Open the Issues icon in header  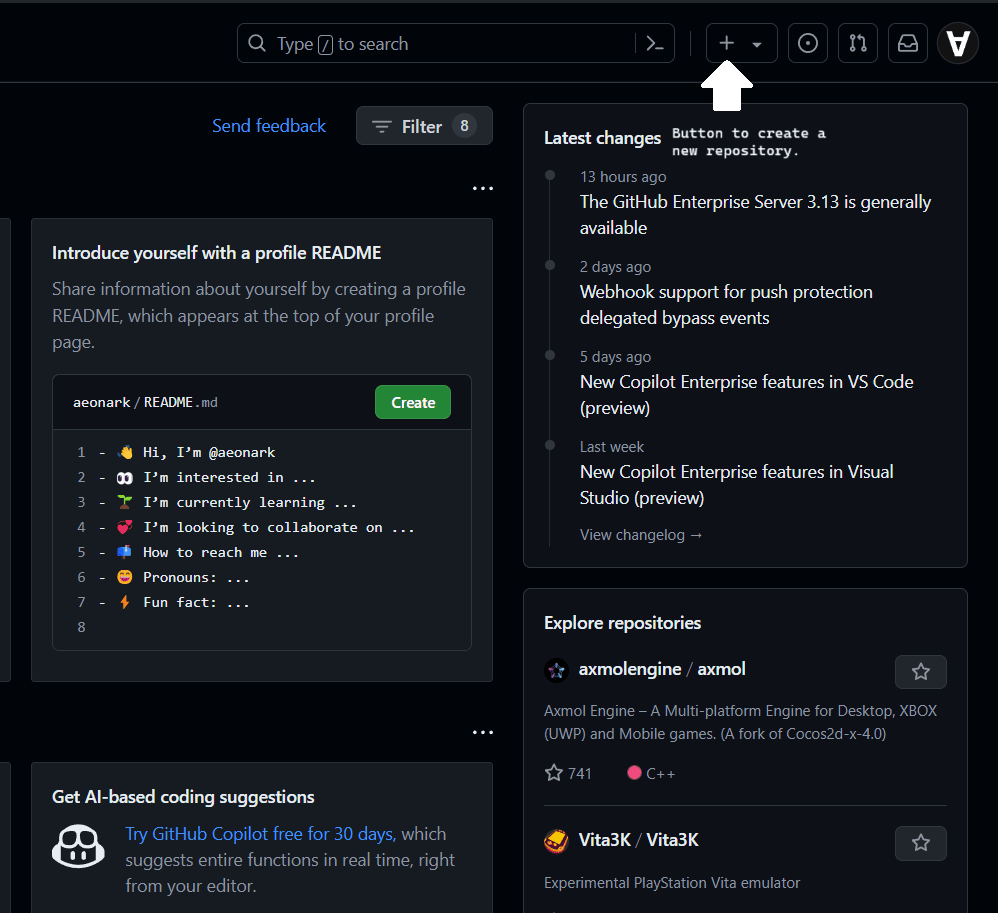point(808,44)
